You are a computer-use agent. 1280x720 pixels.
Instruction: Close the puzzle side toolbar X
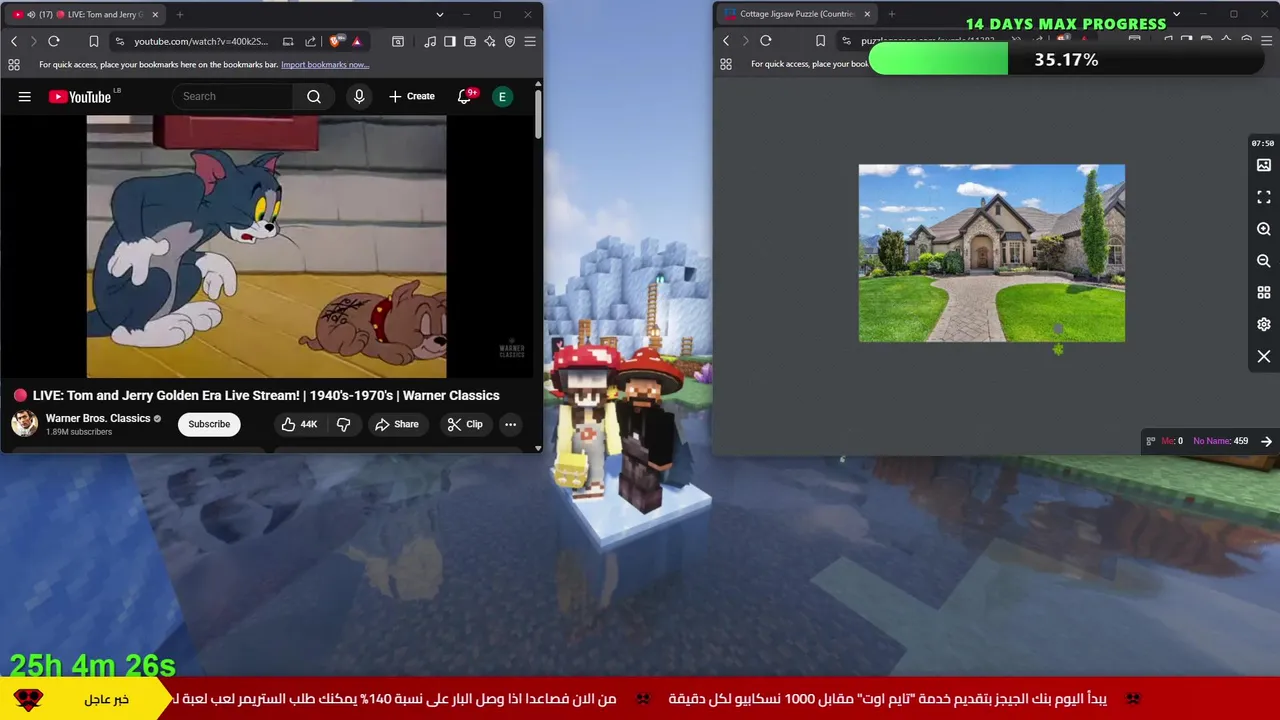click(1264, 357)
